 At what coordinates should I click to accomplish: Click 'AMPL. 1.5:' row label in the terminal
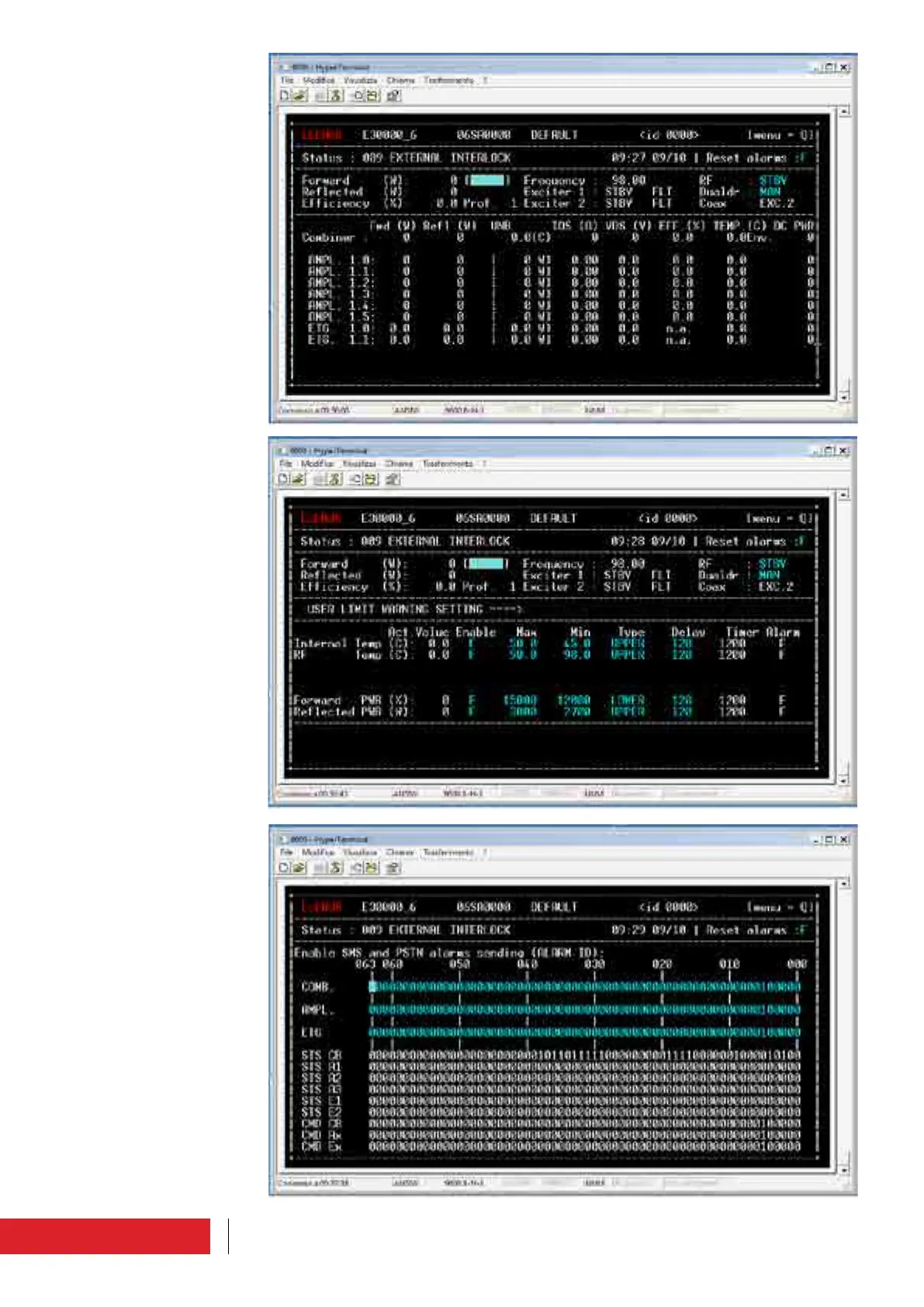point(341,317)
